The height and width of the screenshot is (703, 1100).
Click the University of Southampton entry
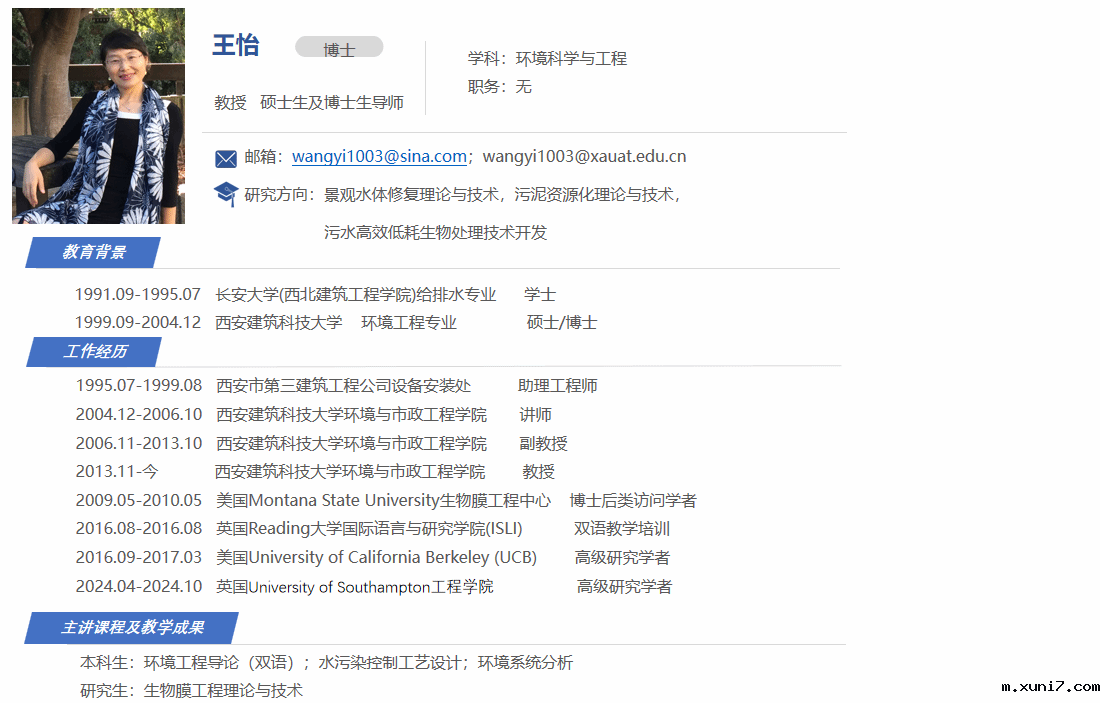point(355,587)
